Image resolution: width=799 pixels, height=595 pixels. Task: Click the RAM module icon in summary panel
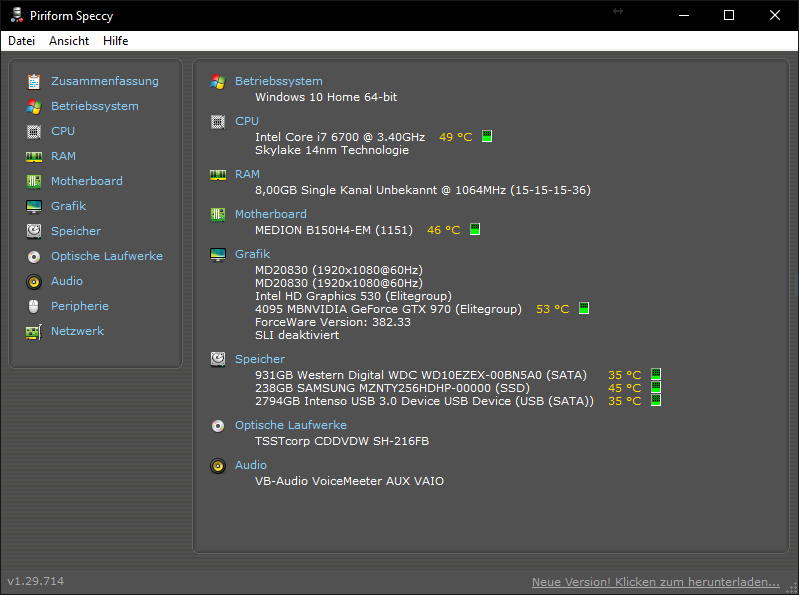coord(218,175)
